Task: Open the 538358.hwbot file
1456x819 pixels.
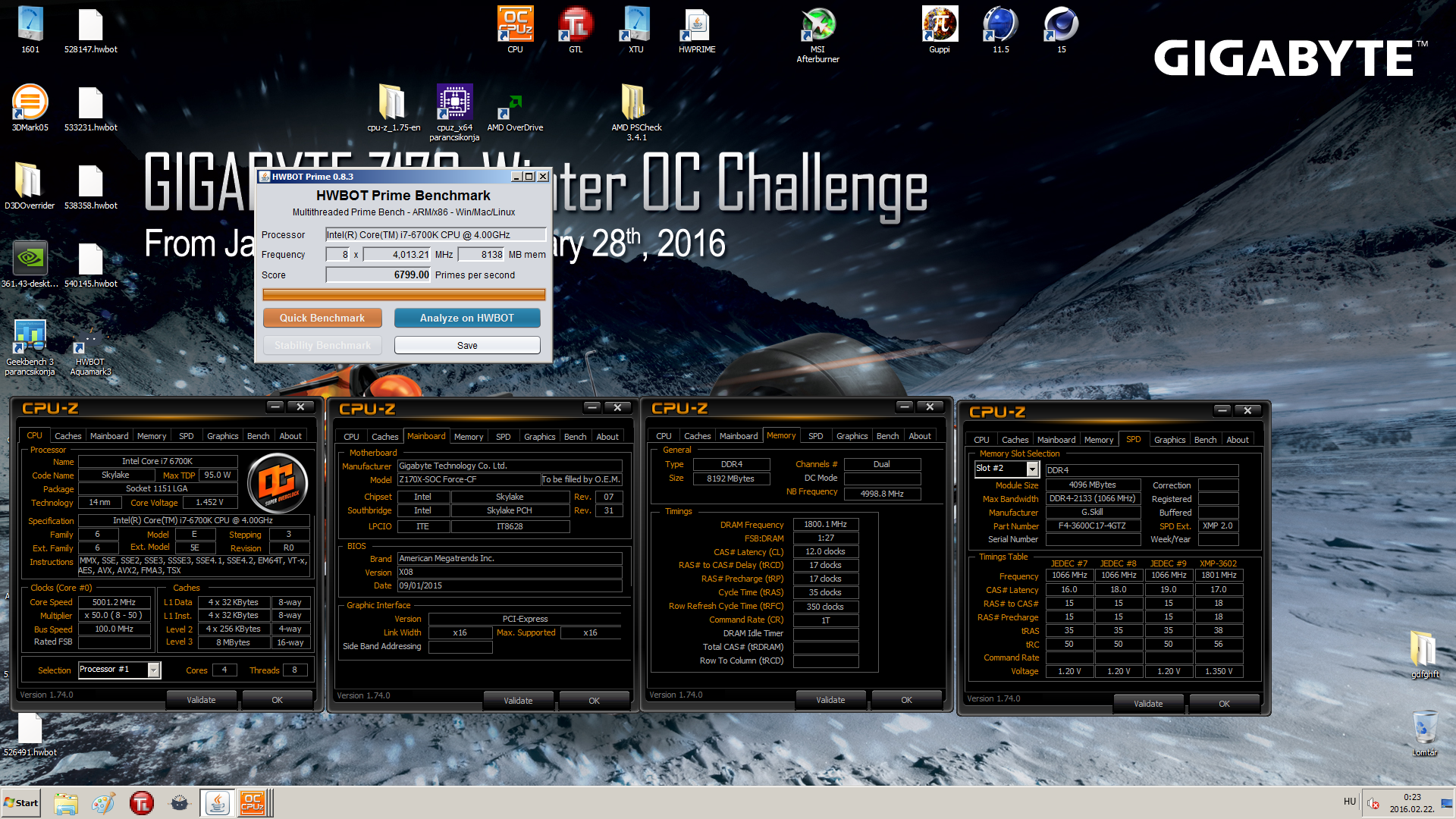Action: 90,187
